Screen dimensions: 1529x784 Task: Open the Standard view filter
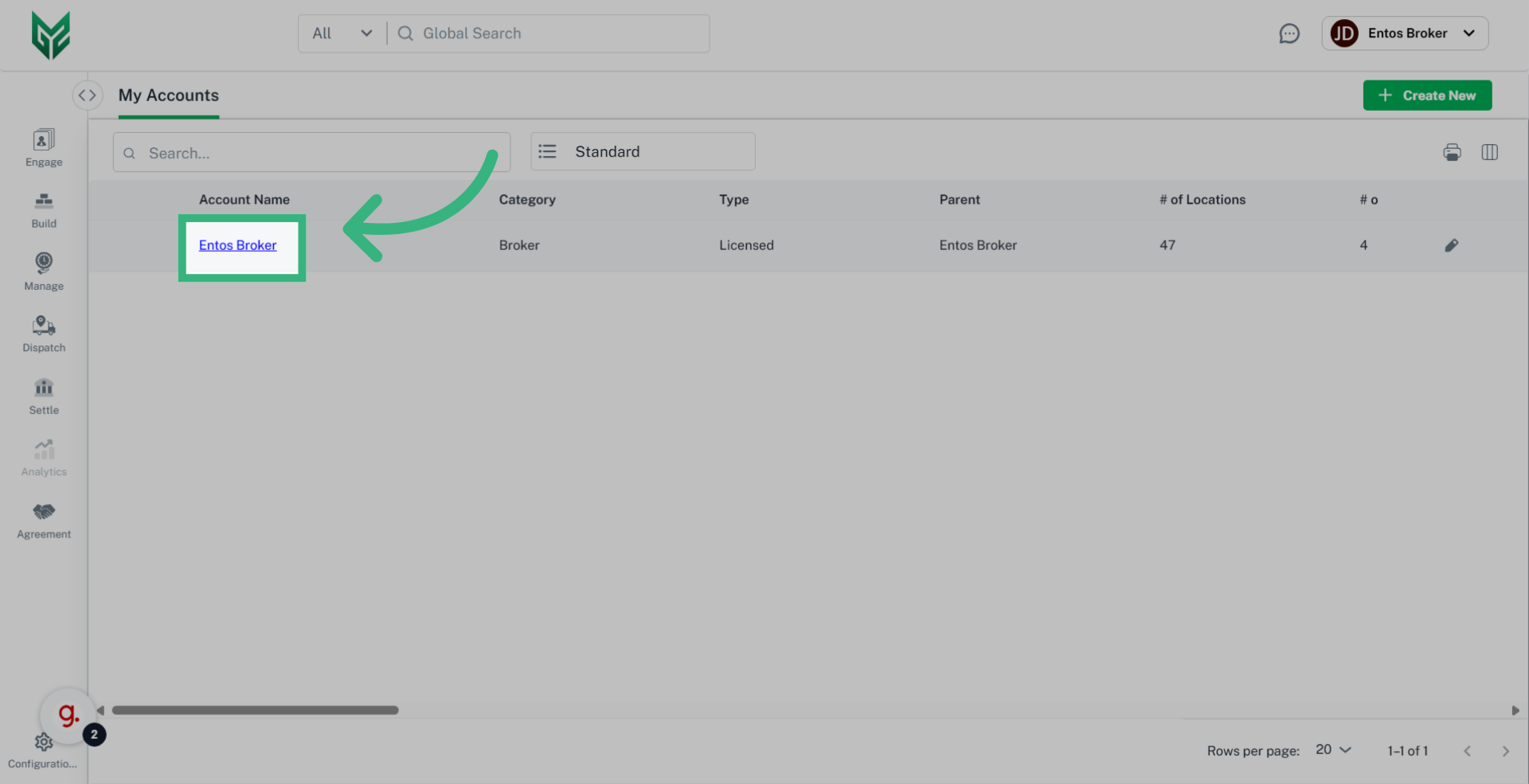pyautogui.click(x=642, y=151)
